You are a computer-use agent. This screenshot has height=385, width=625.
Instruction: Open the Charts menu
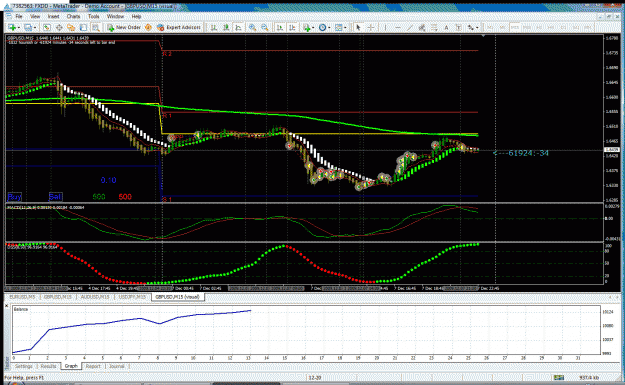73,16
